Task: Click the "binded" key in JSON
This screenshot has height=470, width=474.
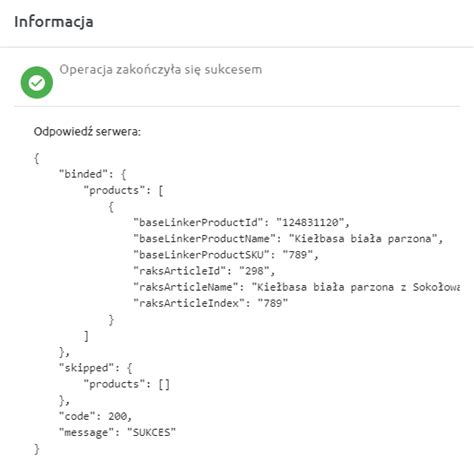Action: coord(85,174)
